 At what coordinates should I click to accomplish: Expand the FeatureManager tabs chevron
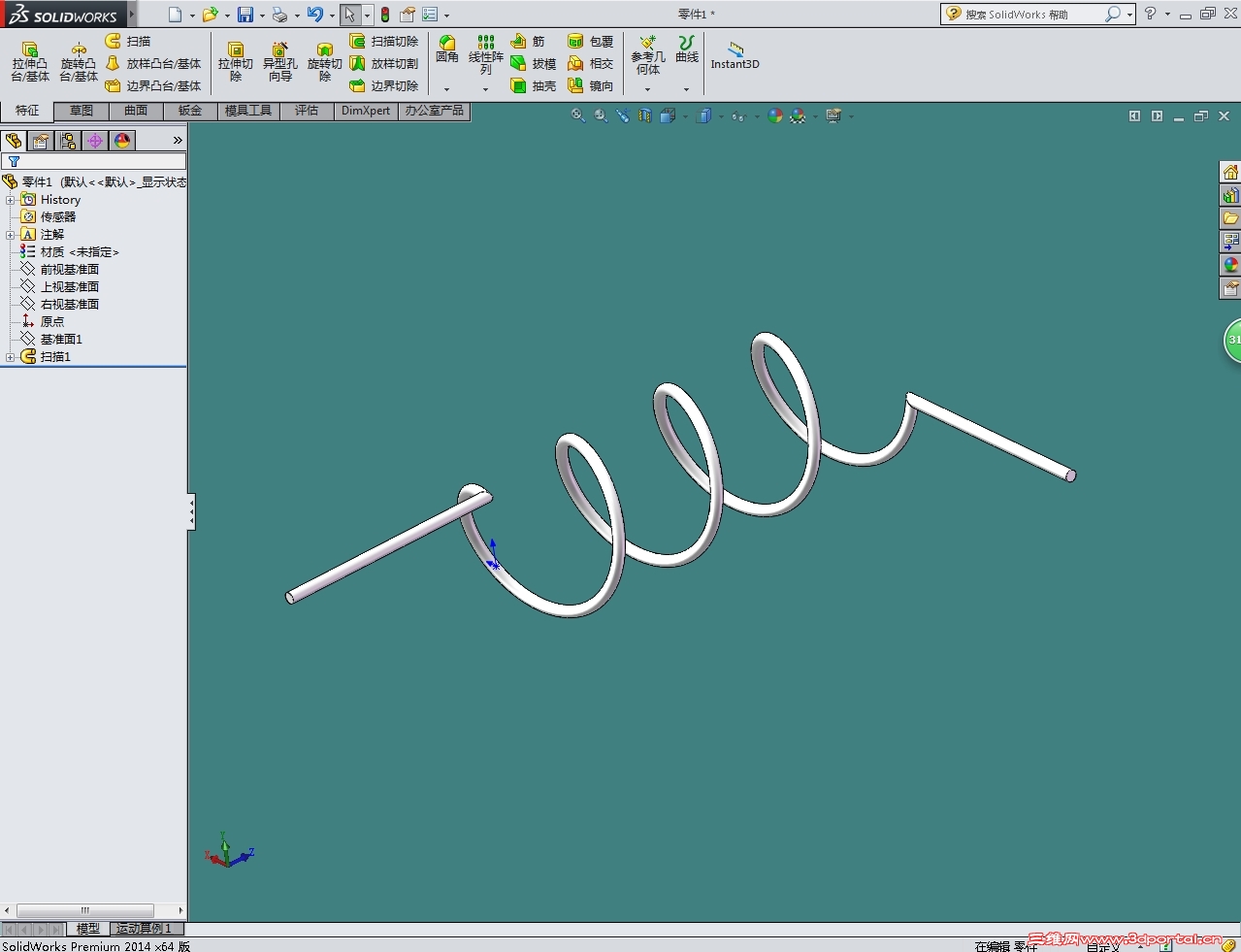coord(178,141)
